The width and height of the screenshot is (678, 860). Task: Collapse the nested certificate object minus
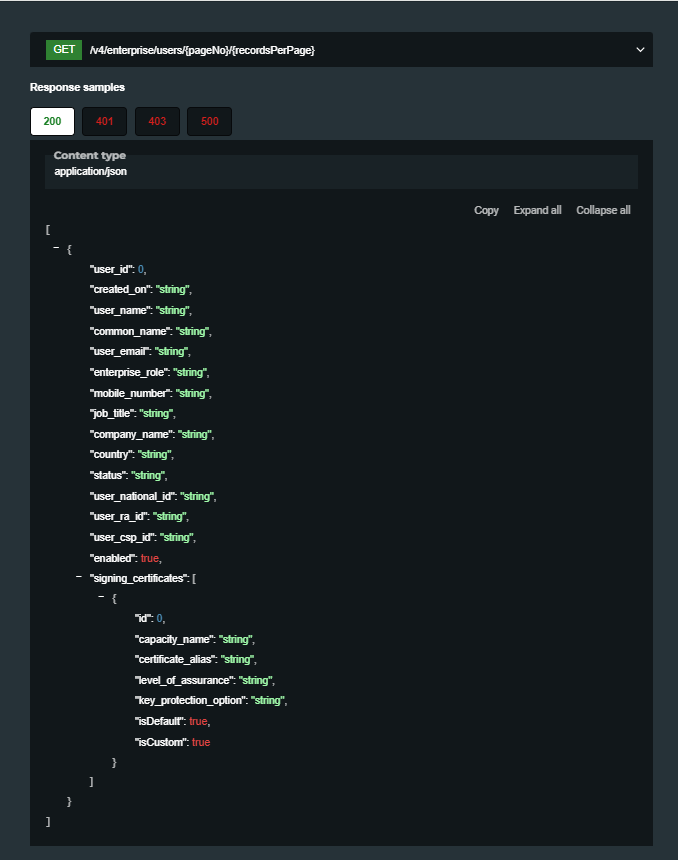click(x=101, y=597)
